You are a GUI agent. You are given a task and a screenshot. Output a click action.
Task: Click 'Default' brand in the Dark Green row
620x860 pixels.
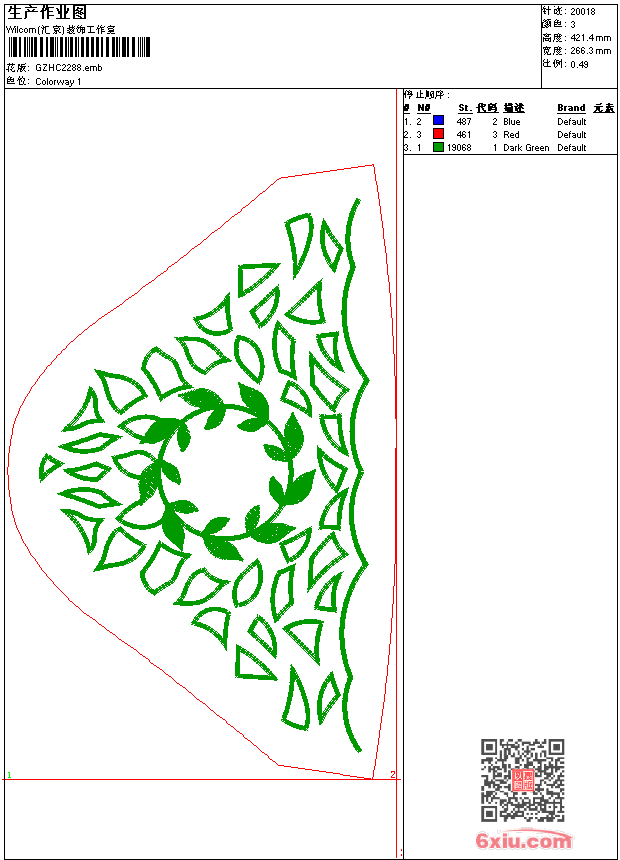(572, 148)
